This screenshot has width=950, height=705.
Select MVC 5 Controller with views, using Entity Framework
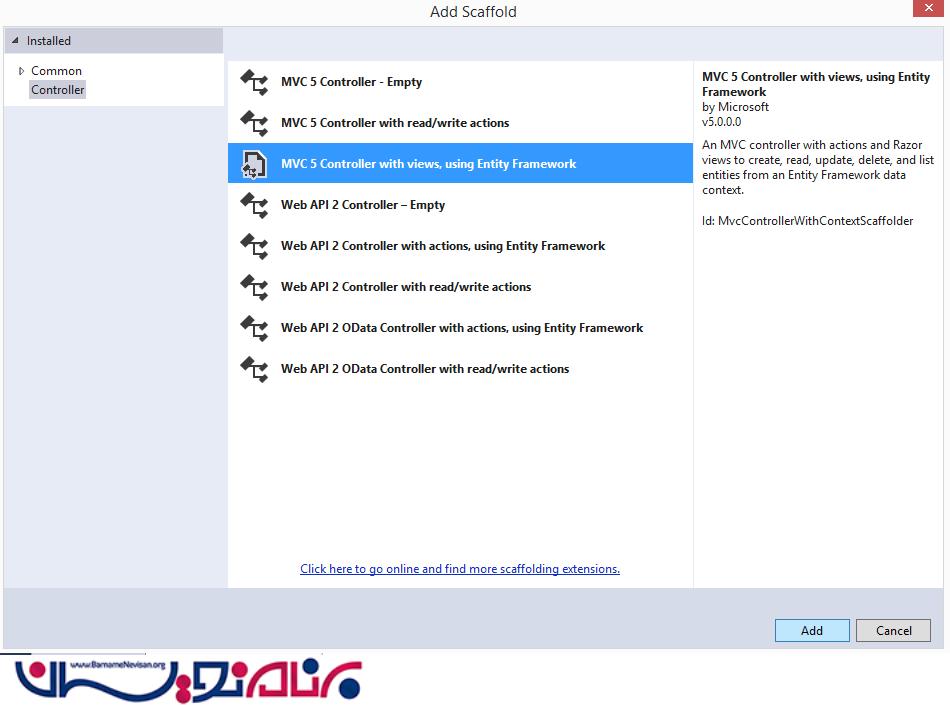click(460, 164)
